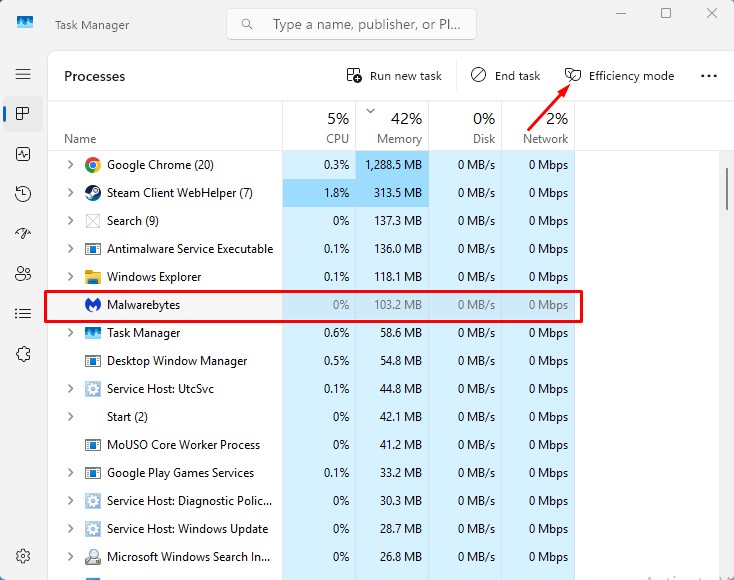Open Task Manager settings gear
The image size is (734, 580).
click(23, 556)
